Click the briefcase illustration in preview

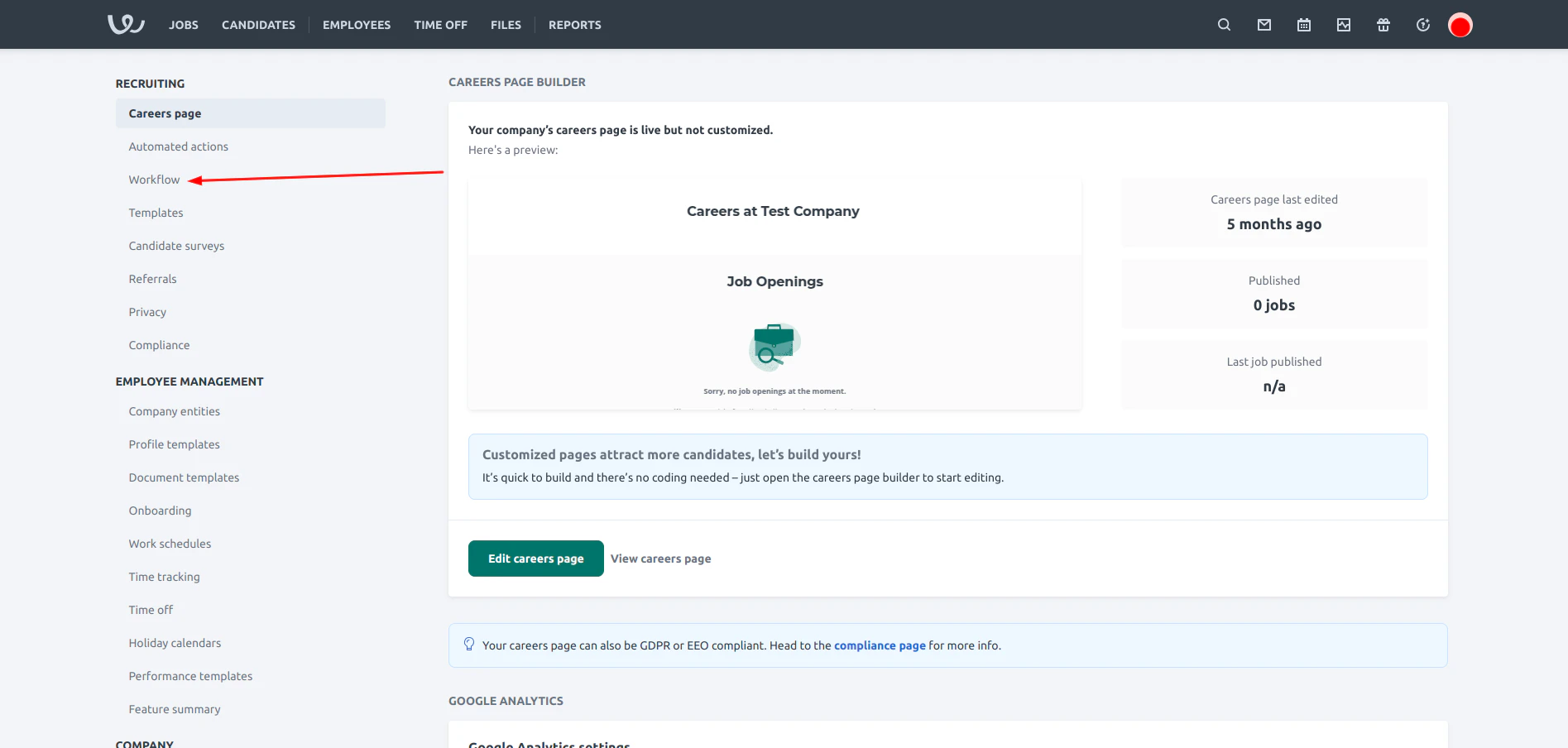coord(774,347)
